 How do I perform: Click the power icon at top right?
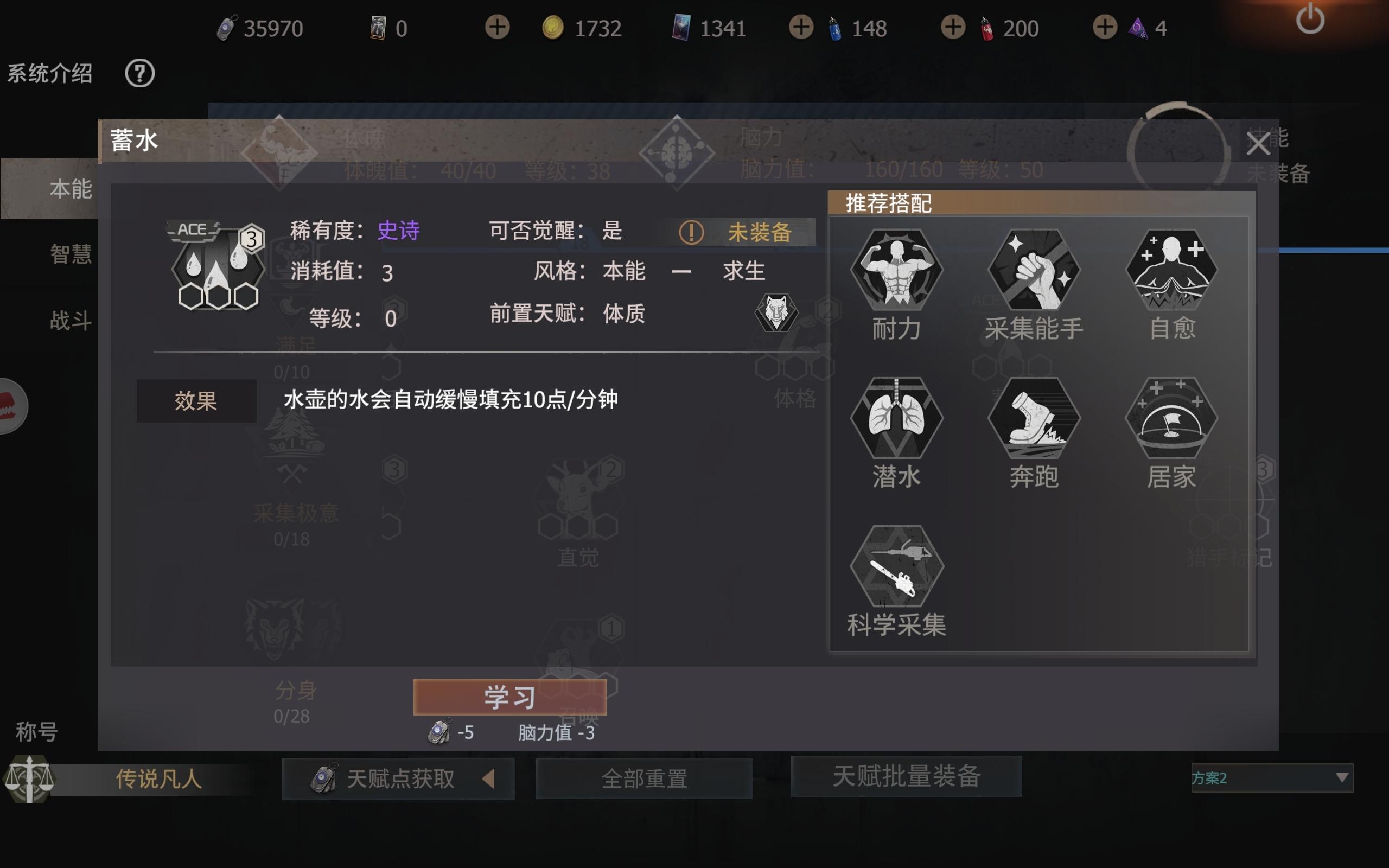pyautogui.click(x=1310, y=20)
